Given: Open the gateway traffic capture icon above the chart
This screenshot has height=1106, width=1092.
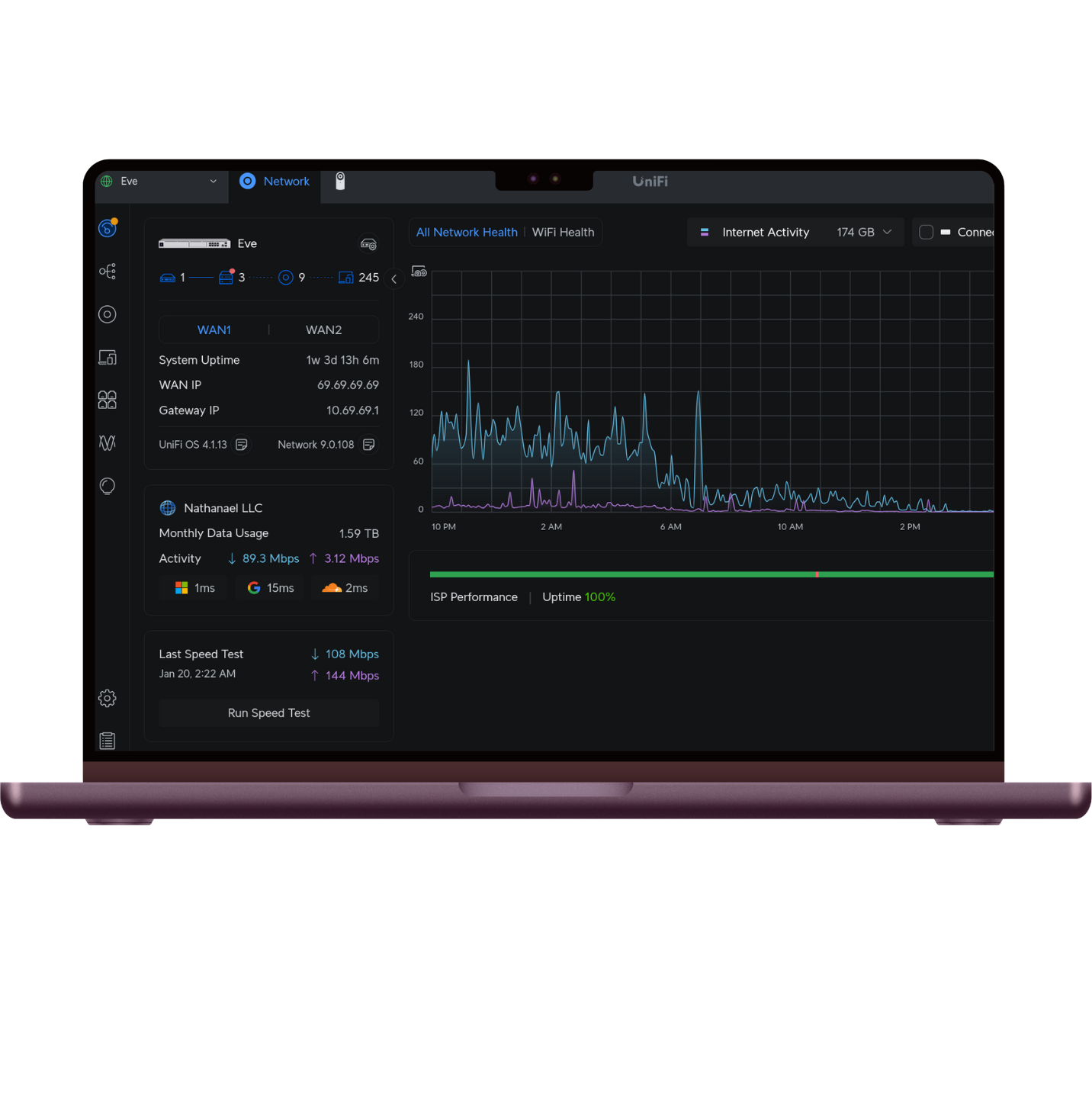Looking at the screenshot, I should pyautogui.click(x=419, y=271).
